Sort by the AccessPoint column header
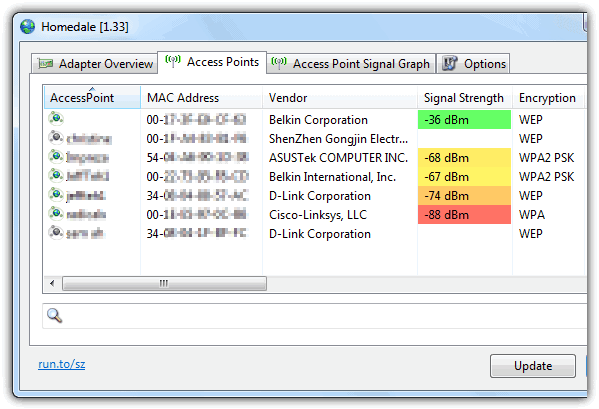This screenshot has height=409, width=599. [92, 98]
